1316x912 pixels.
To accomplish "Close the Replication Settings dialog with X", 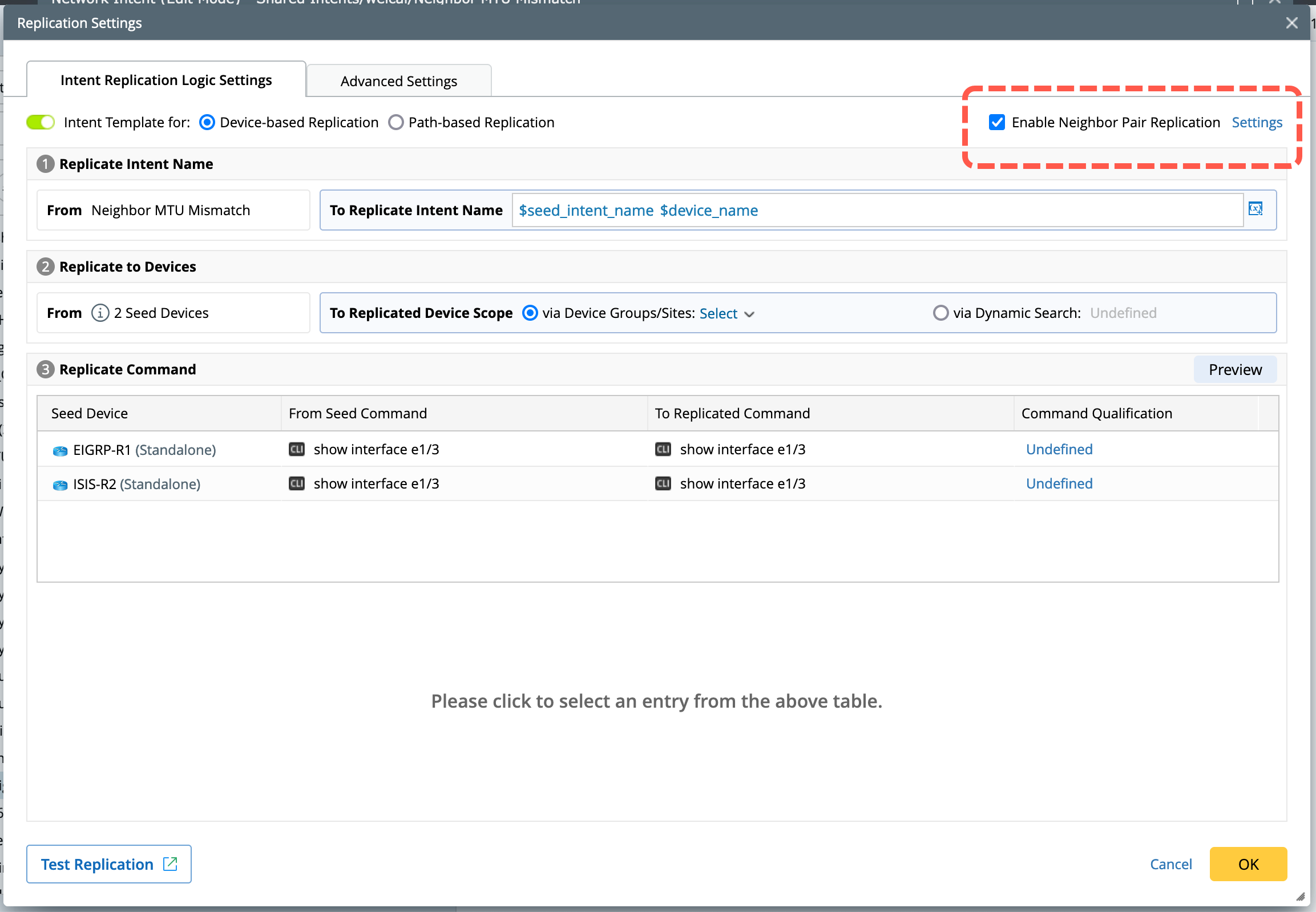I will [x=1291, y=23].
